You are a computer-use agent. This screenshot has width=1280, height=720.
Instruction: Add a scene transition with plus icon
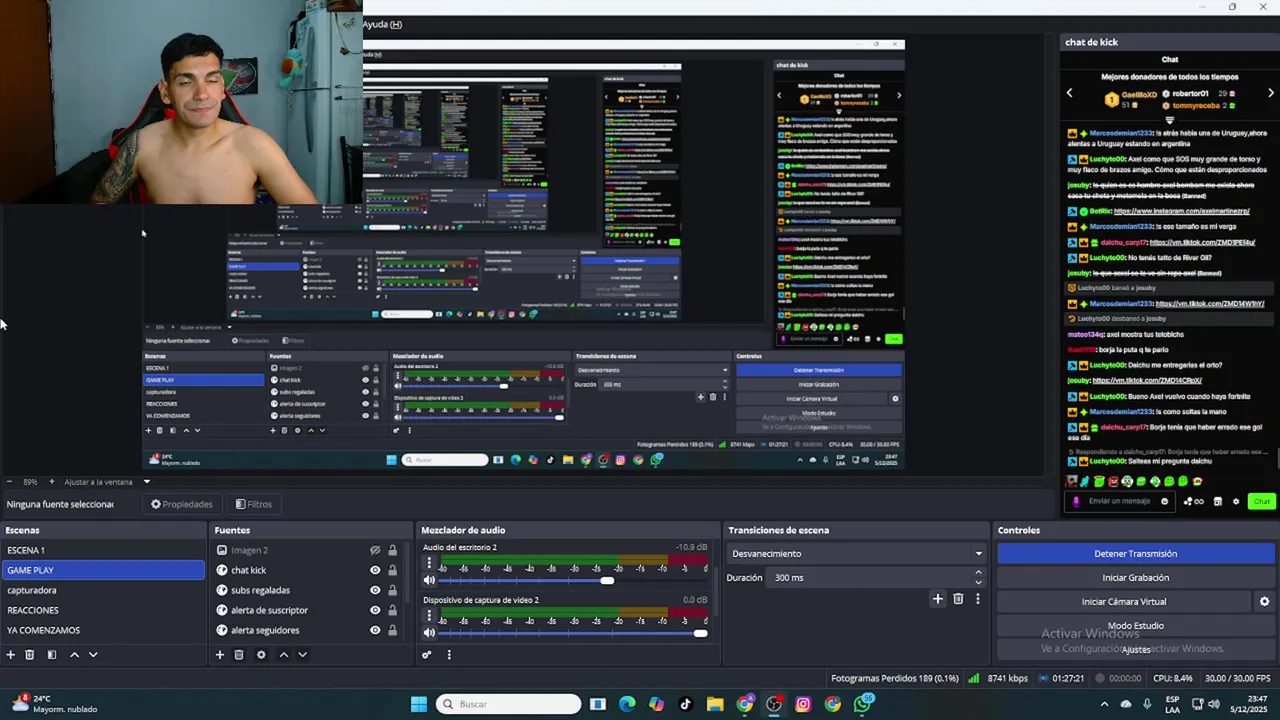click(937, 599)
